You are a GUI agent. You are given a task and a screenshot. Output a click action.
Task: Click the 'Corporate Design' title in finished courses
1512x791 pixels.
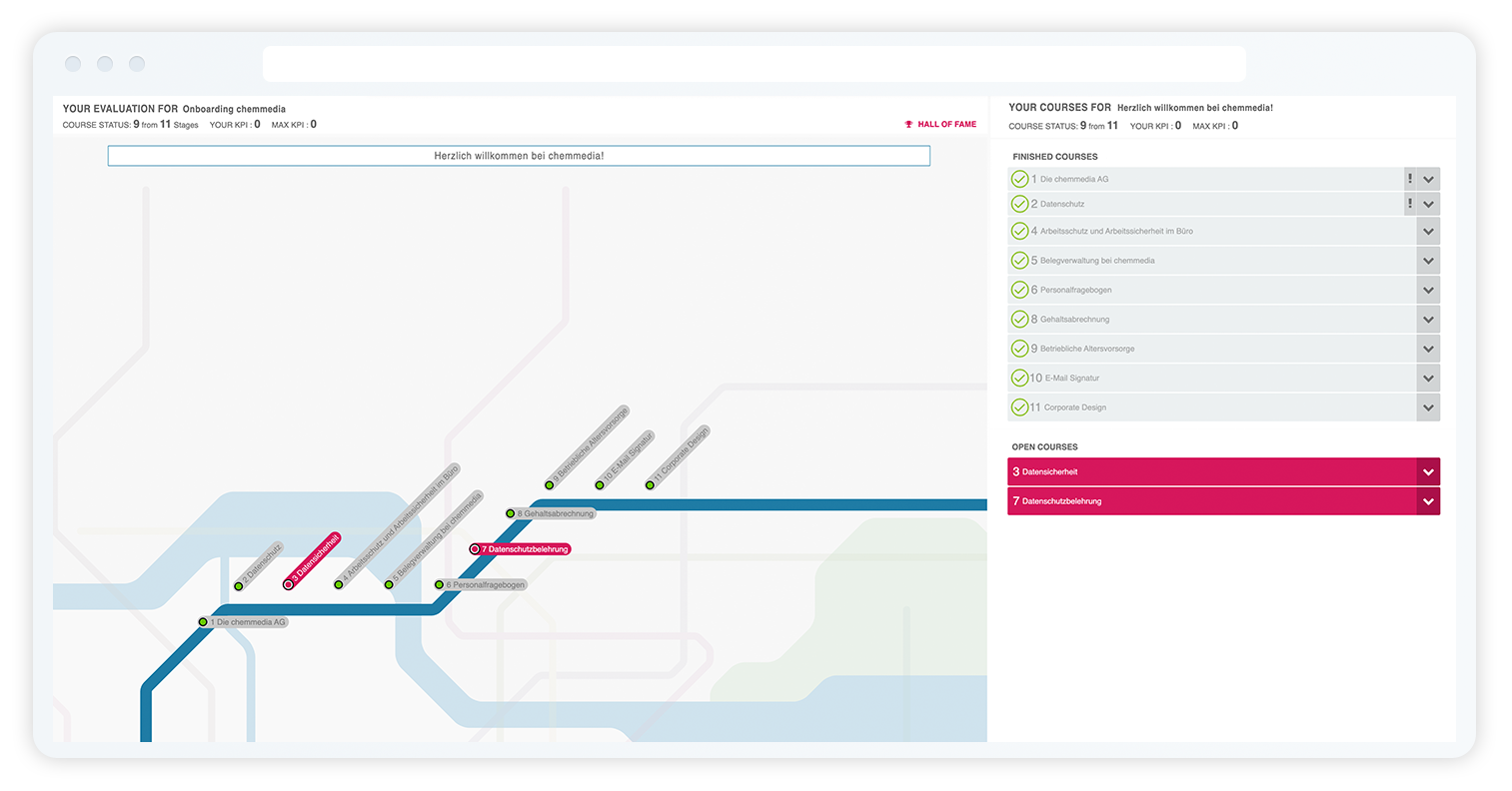1075,407
